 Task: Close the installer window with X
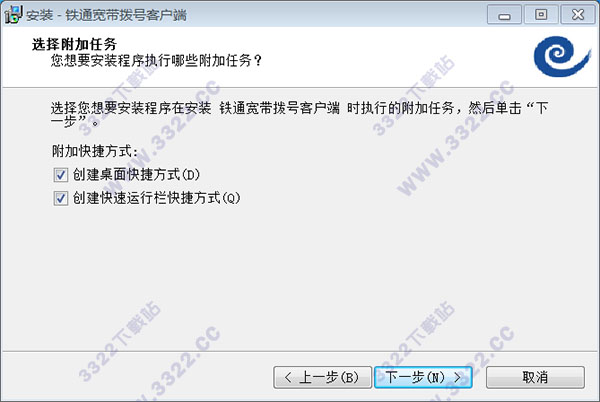tap(578, 15)
